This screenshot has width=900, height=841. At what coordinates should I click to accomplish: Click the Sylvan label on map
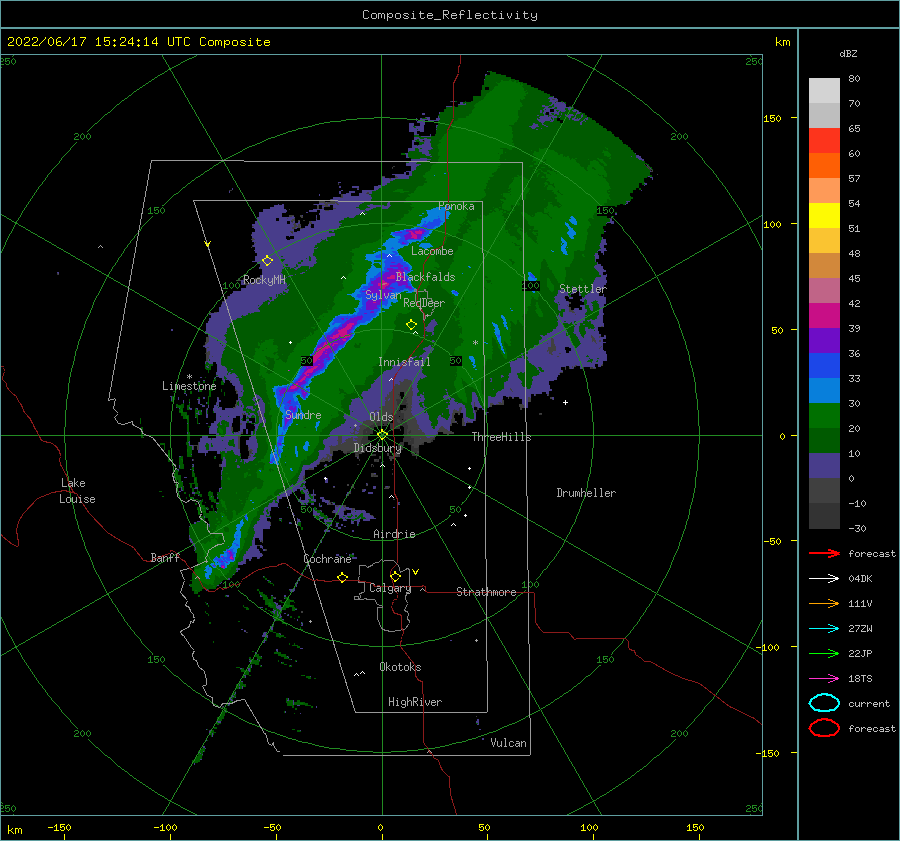point(383,295)
